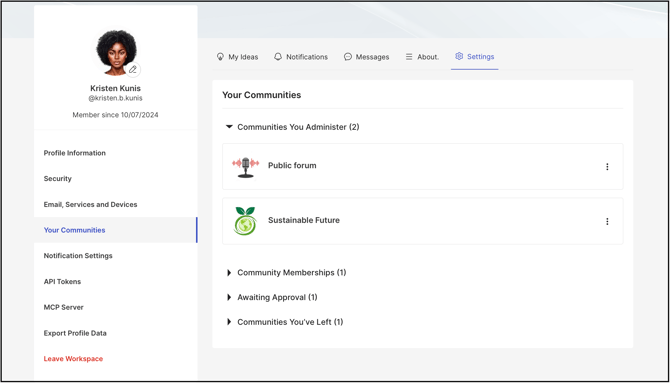The width and height of the screenshot is (670, 383).
Task: Open kebab menu for Public forum
Action: point(607,167)
